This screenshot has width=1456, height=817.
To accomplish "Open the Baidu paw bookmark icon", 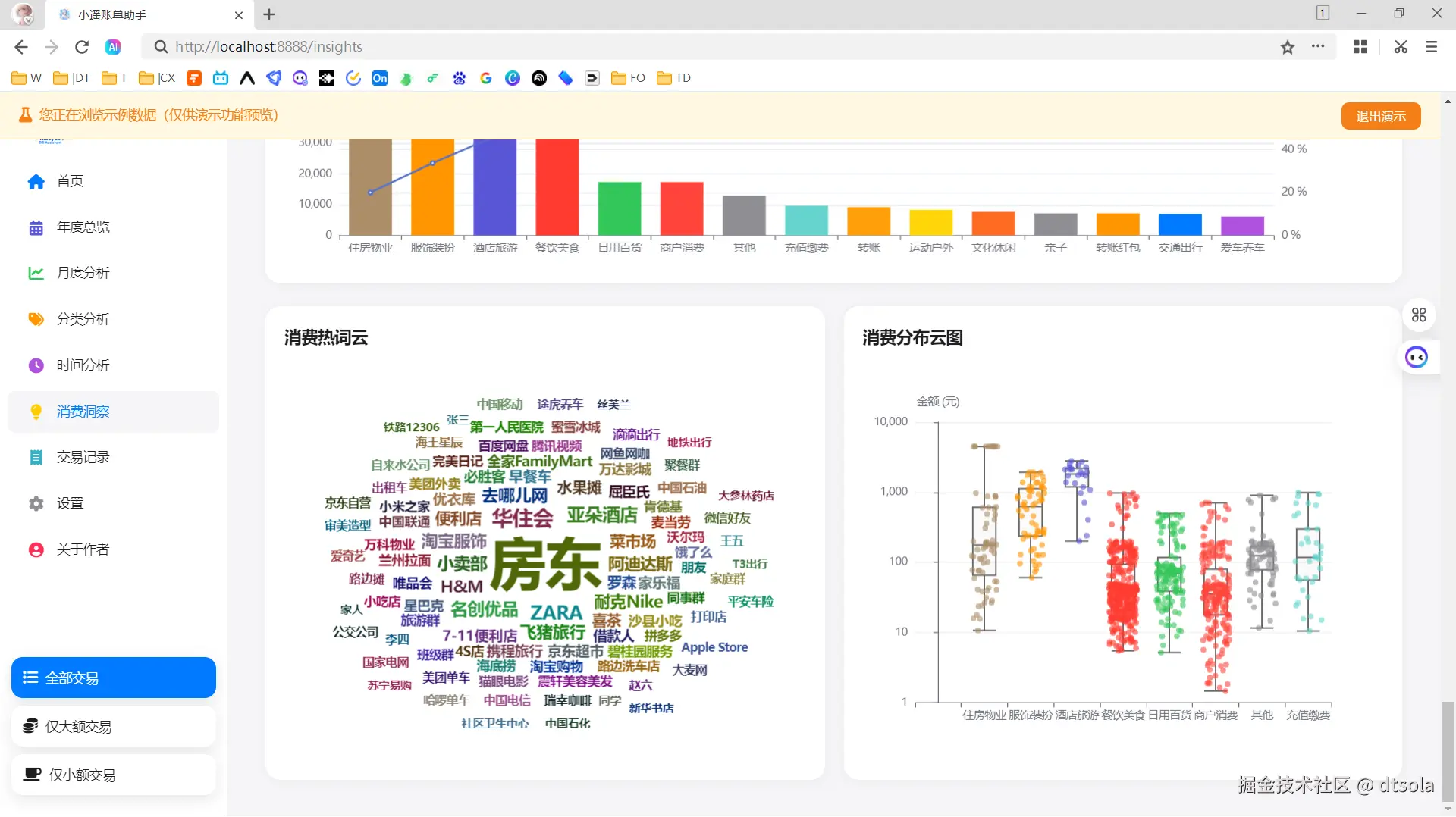I will [460, 78].
